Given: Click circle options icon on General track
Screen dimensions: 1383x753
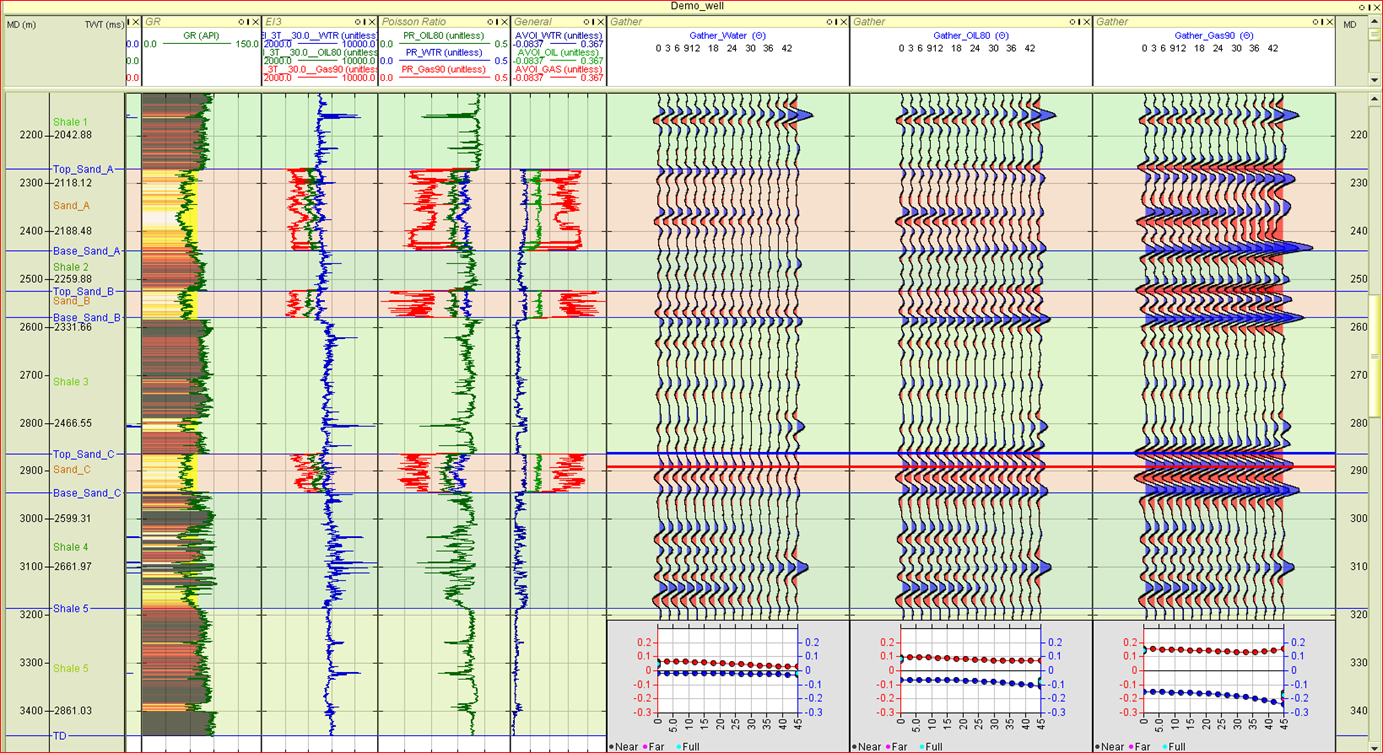Looking at the screenshot, I should (584, 21).
